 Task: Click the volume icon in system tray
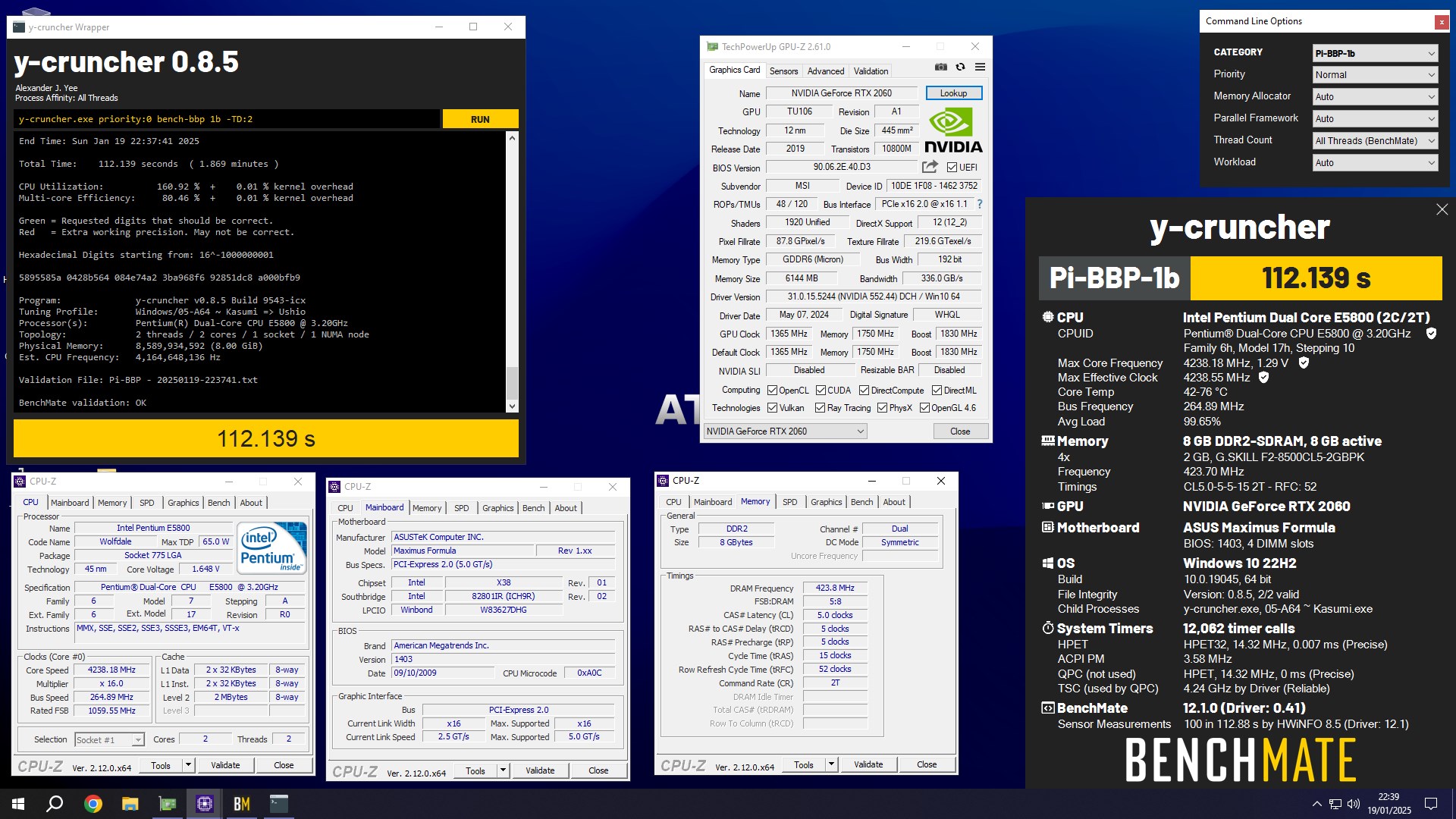1353,804
